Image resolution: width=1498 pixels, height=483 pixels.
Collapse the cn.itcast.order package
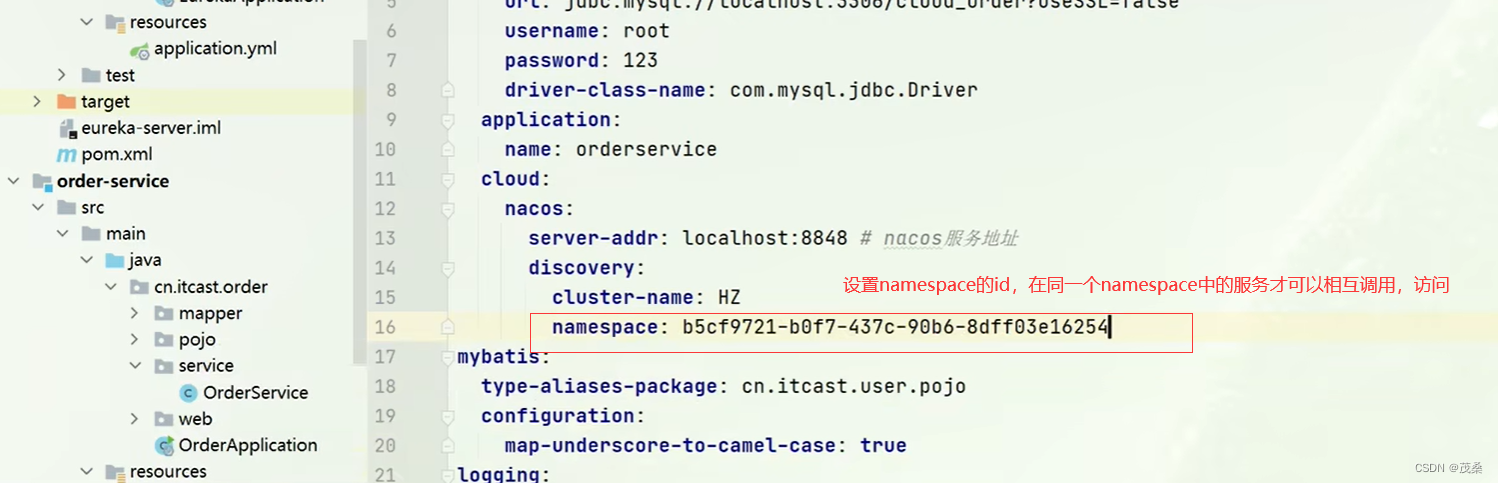click(110, 287)
